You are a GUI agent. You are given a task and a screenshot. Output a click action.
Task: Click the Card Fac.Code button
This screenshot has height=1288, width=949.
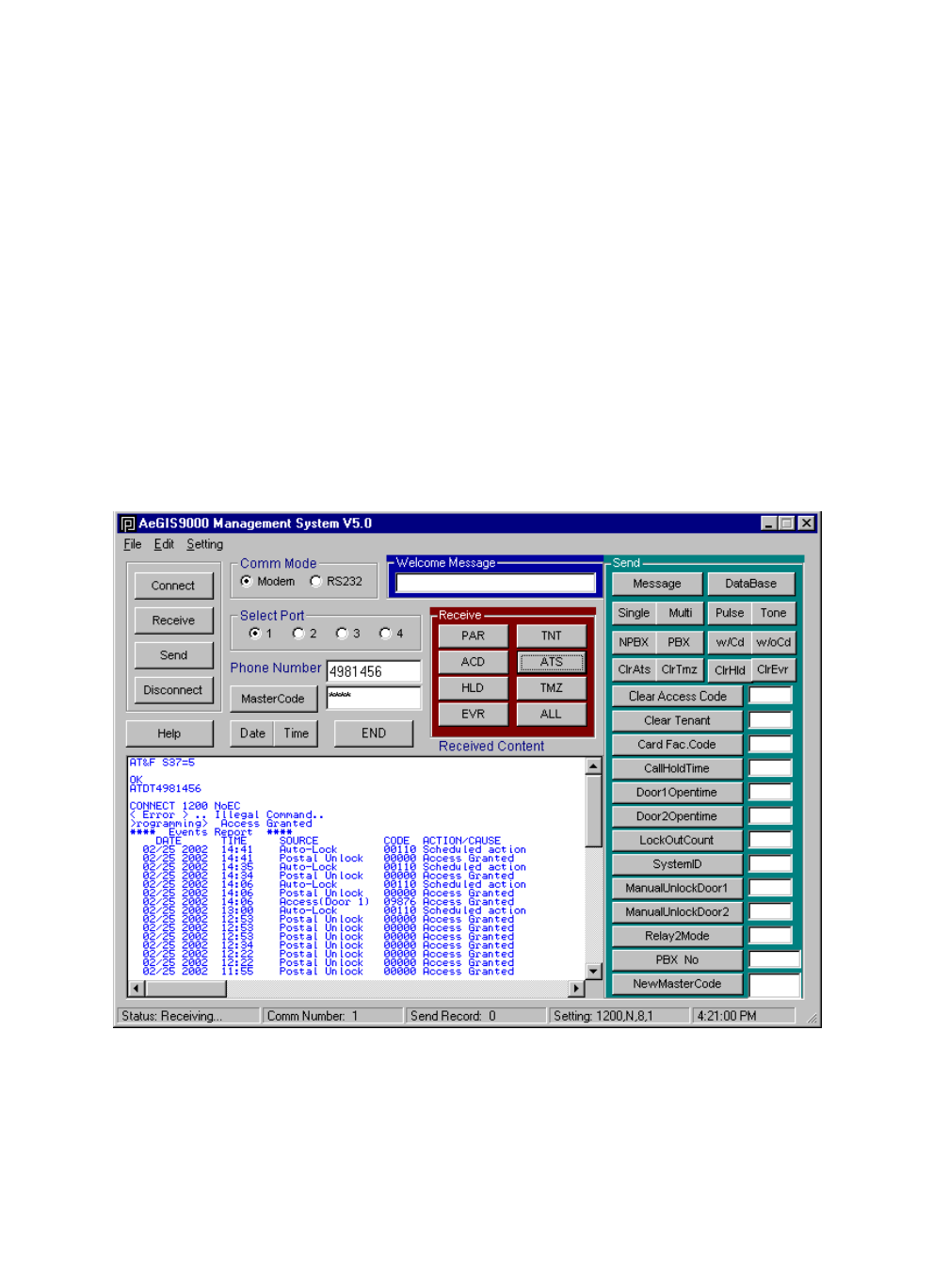click(678, 745)
